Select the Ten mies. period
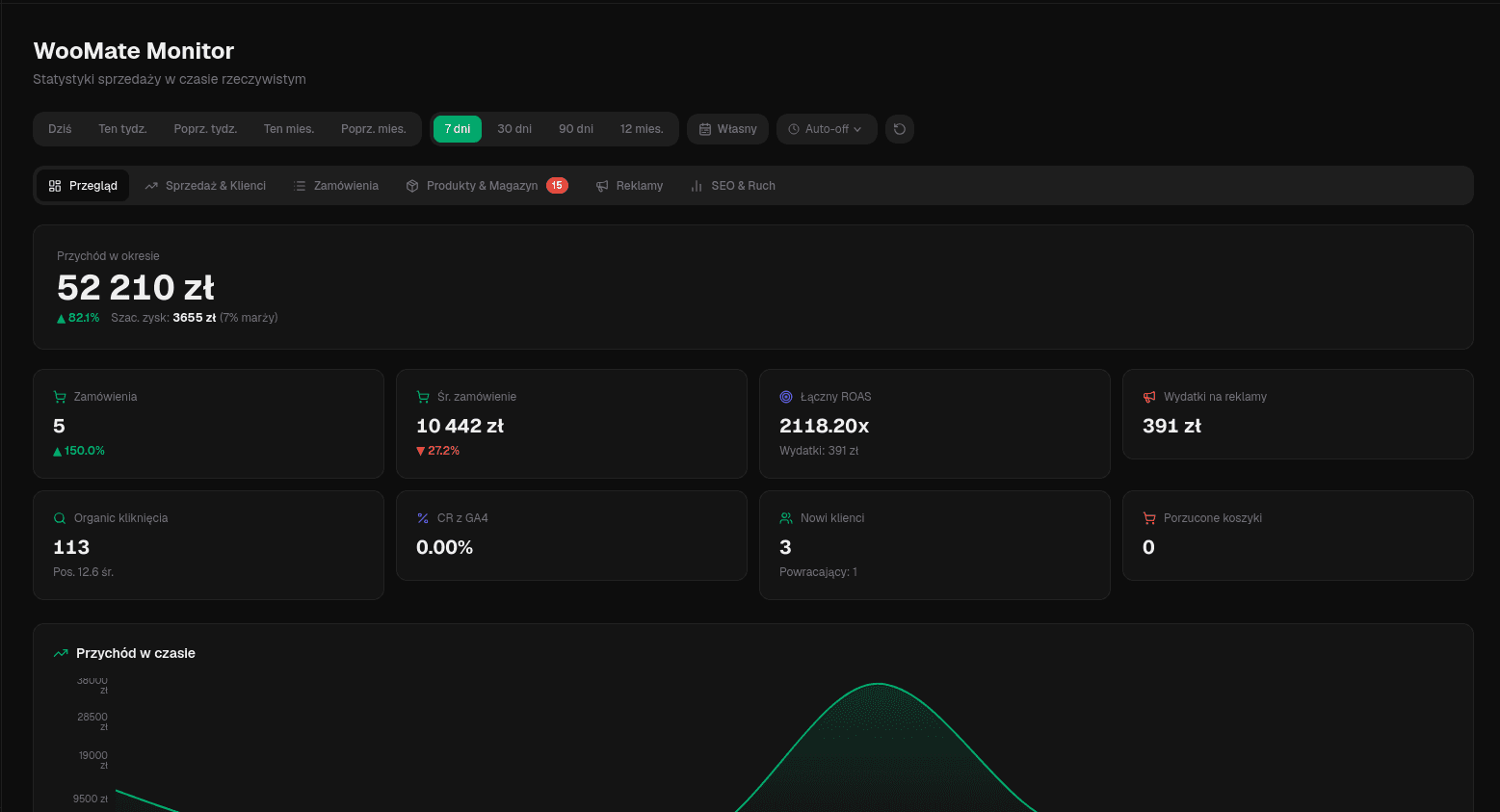Screen dimensions: 1500x812 click(x=289, y=129)
